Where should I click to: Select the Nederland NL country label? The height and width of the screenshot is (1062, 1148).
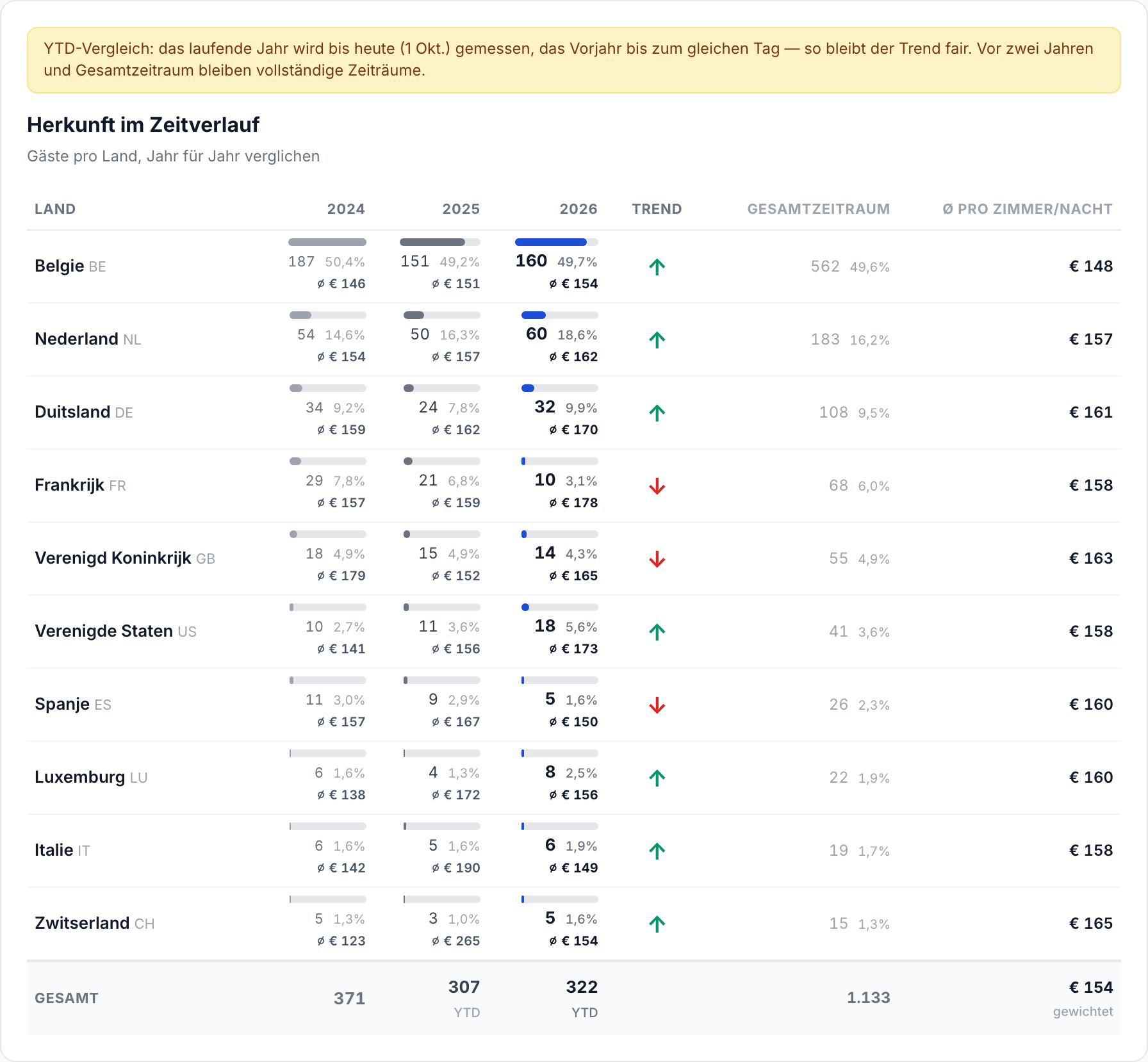[x=88, y=339]
